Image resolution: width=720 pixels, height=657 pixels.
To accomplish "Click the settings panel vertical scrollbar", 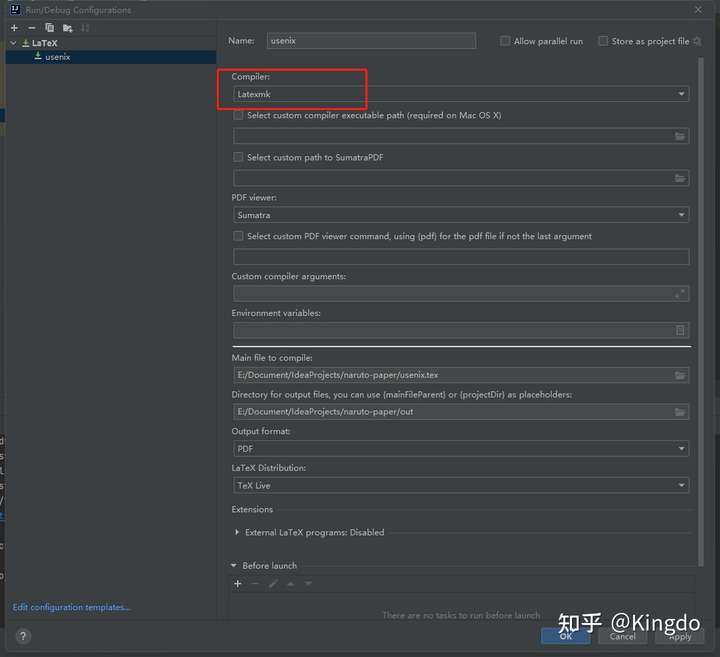I will click(700, 312).
